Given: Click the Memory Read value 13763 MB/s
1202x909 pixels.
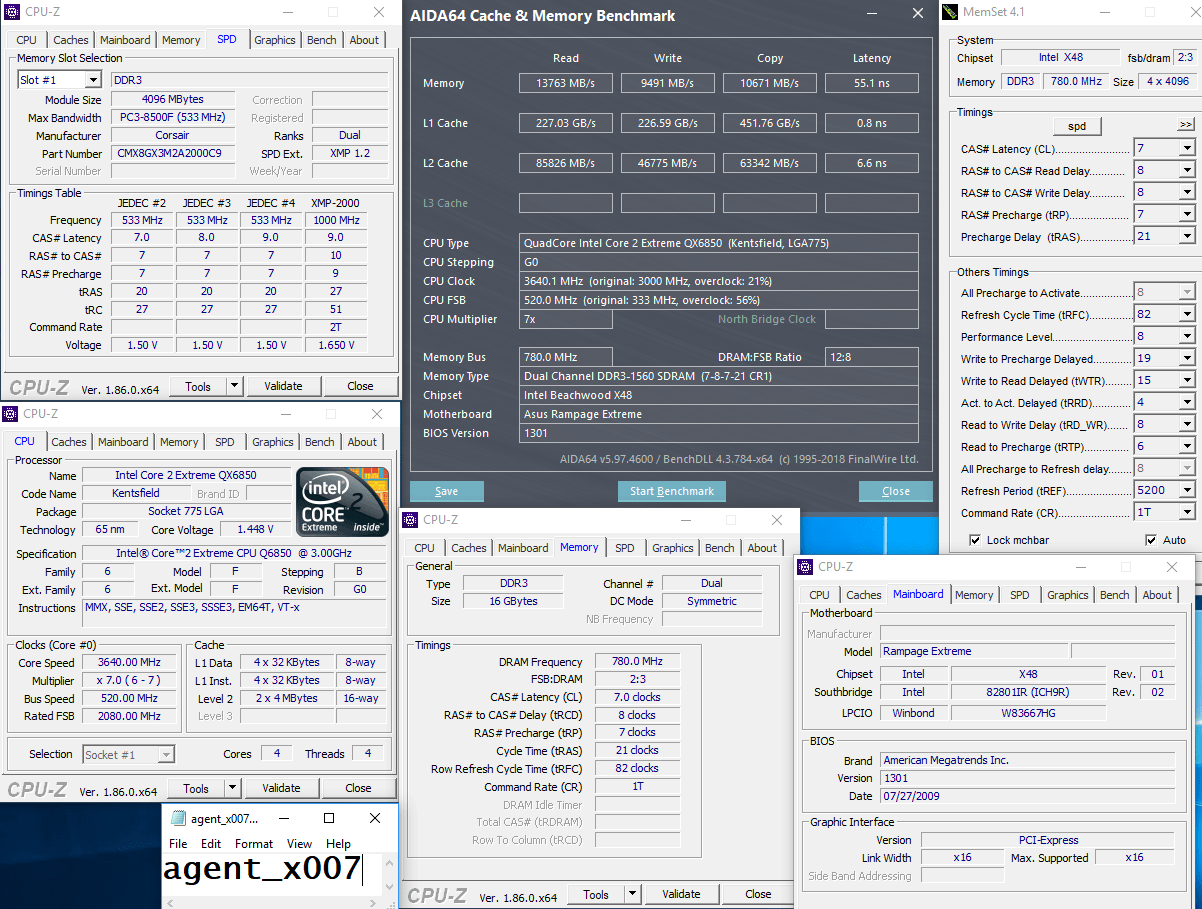Looking at the screenshot, I should (x=566, y=83).
